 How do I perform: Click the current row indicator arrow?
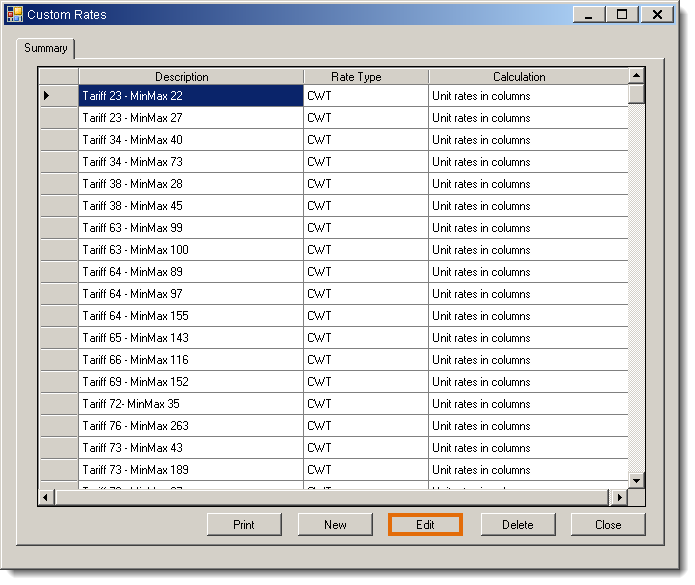(x=46, y=96)
